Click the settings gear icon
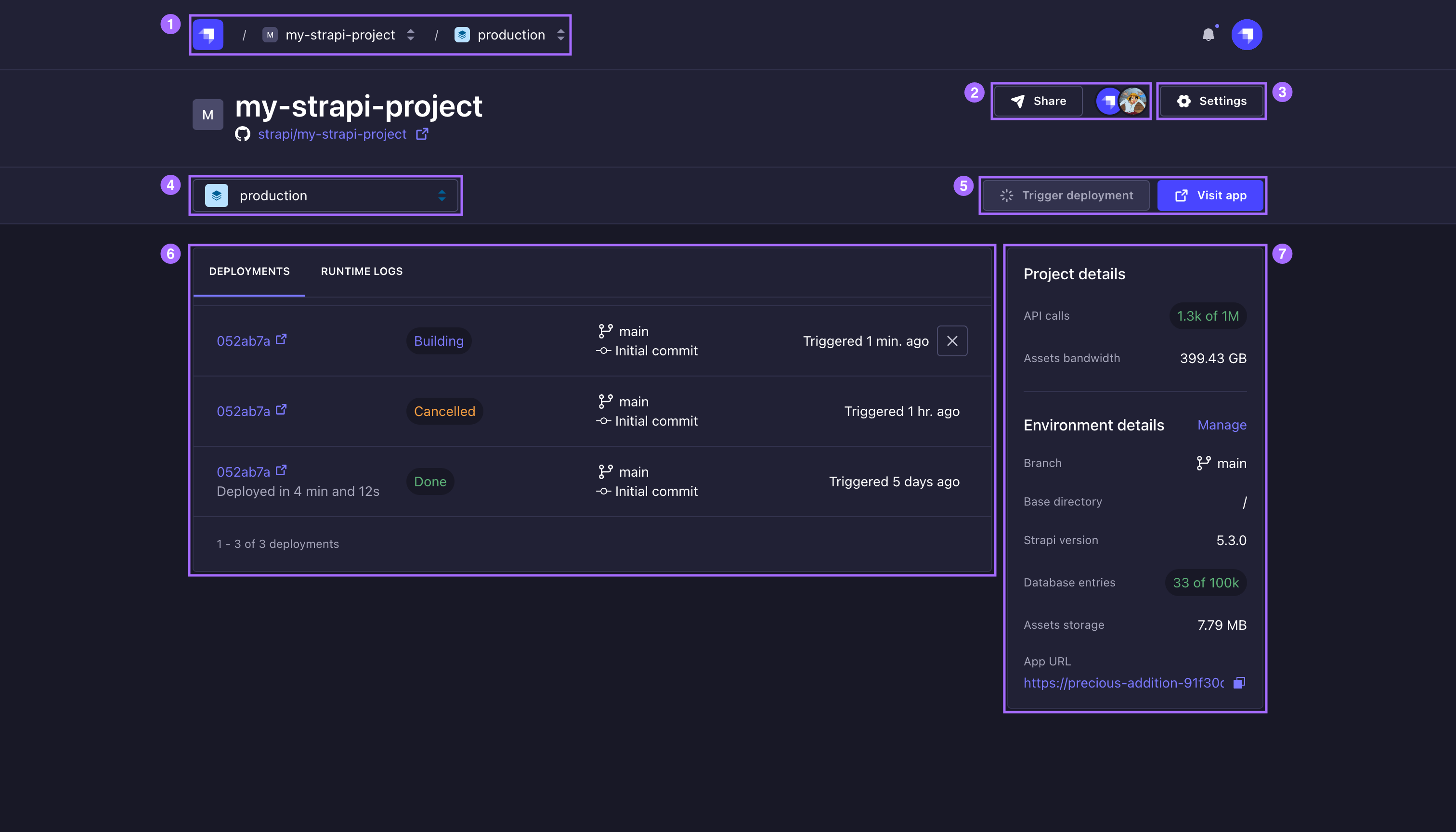The image size is (1456, 832). 1183,100
